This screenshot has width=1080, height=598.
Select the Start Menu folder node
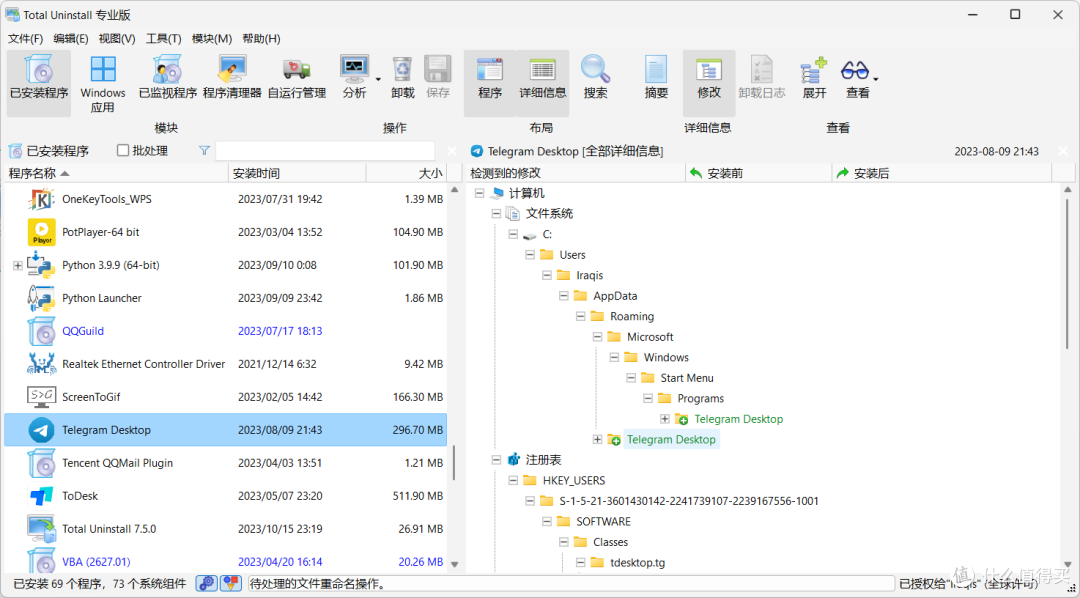(x=687, y=378)
